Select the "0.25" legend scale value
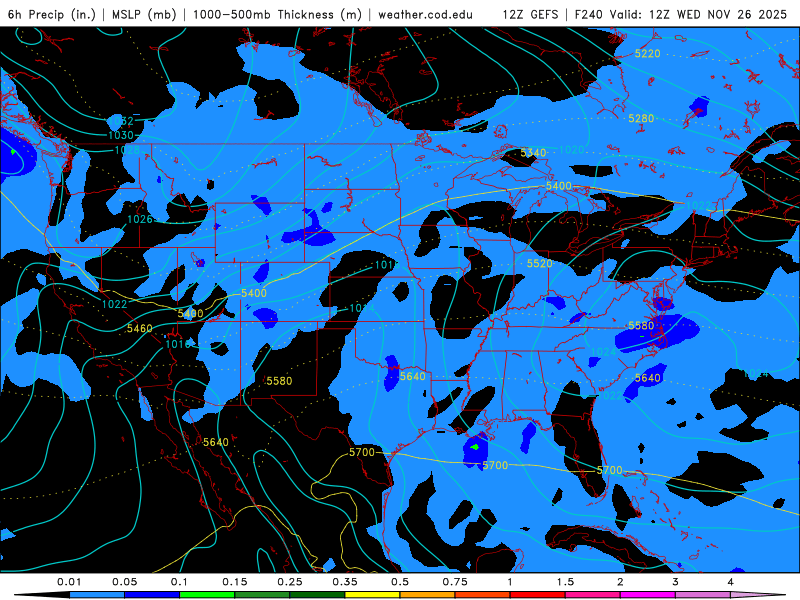 click(290, 582)
